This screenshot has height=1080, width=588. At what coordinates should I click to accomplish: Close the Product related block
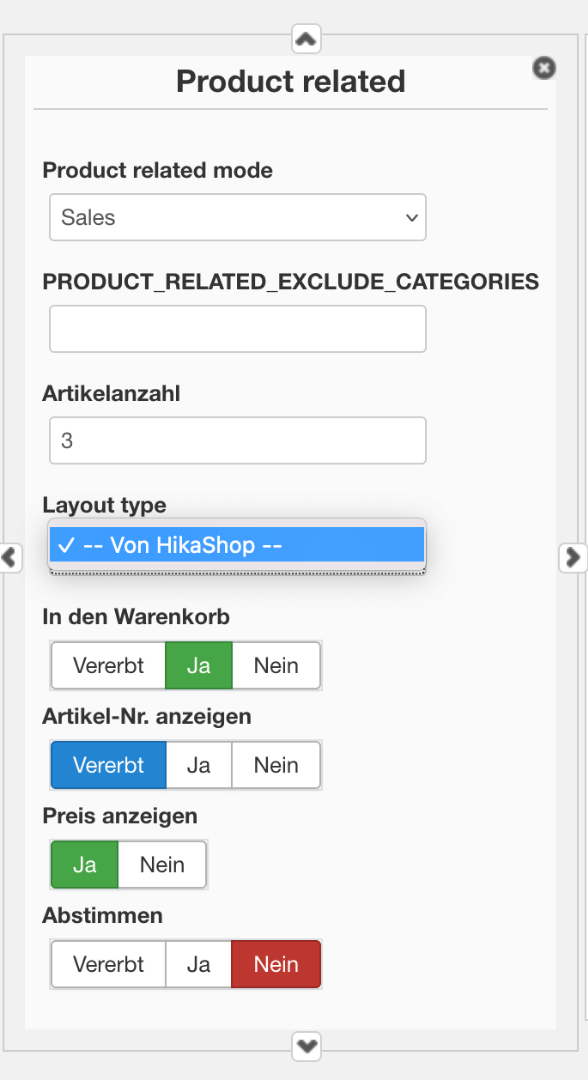pos(544,68)
